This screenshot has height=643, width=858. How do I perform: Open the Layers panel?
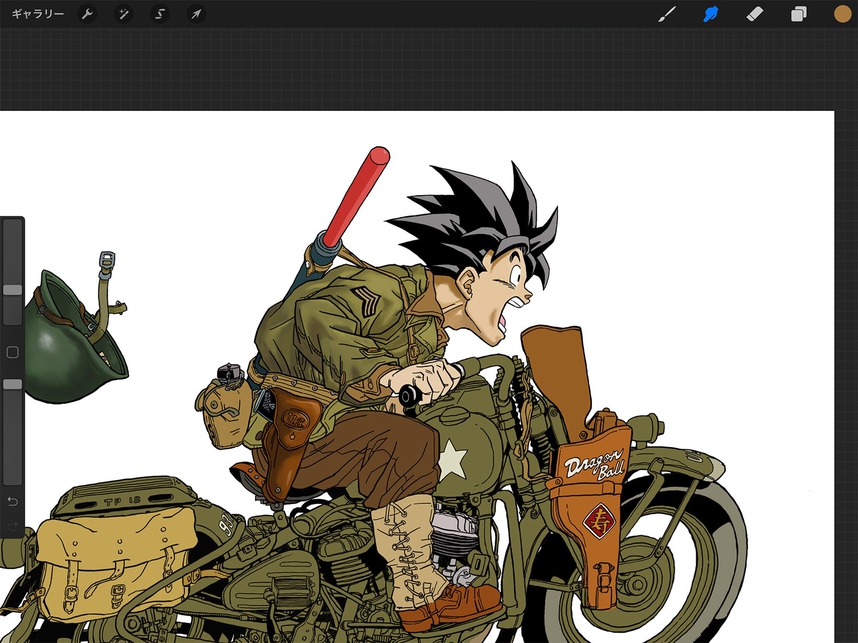coord(799,14)
